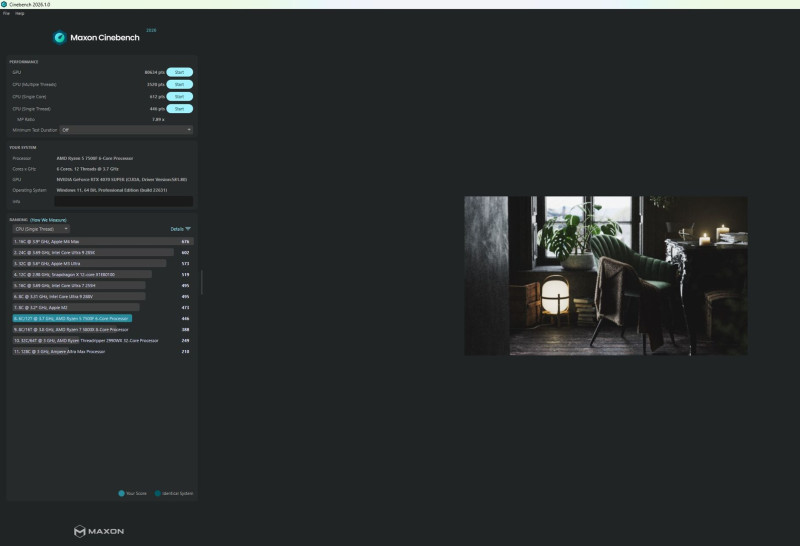This screenshot has height=546, width=800.
Task: Open the How We Measure link
Action: 48,220
